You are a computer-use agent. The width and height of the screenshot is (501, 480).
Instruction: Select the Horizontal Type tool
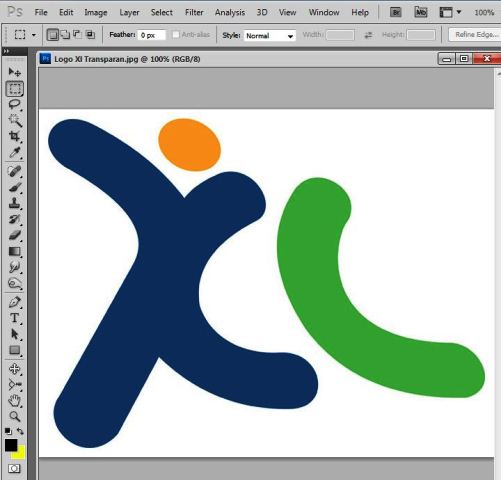(14, 318)
